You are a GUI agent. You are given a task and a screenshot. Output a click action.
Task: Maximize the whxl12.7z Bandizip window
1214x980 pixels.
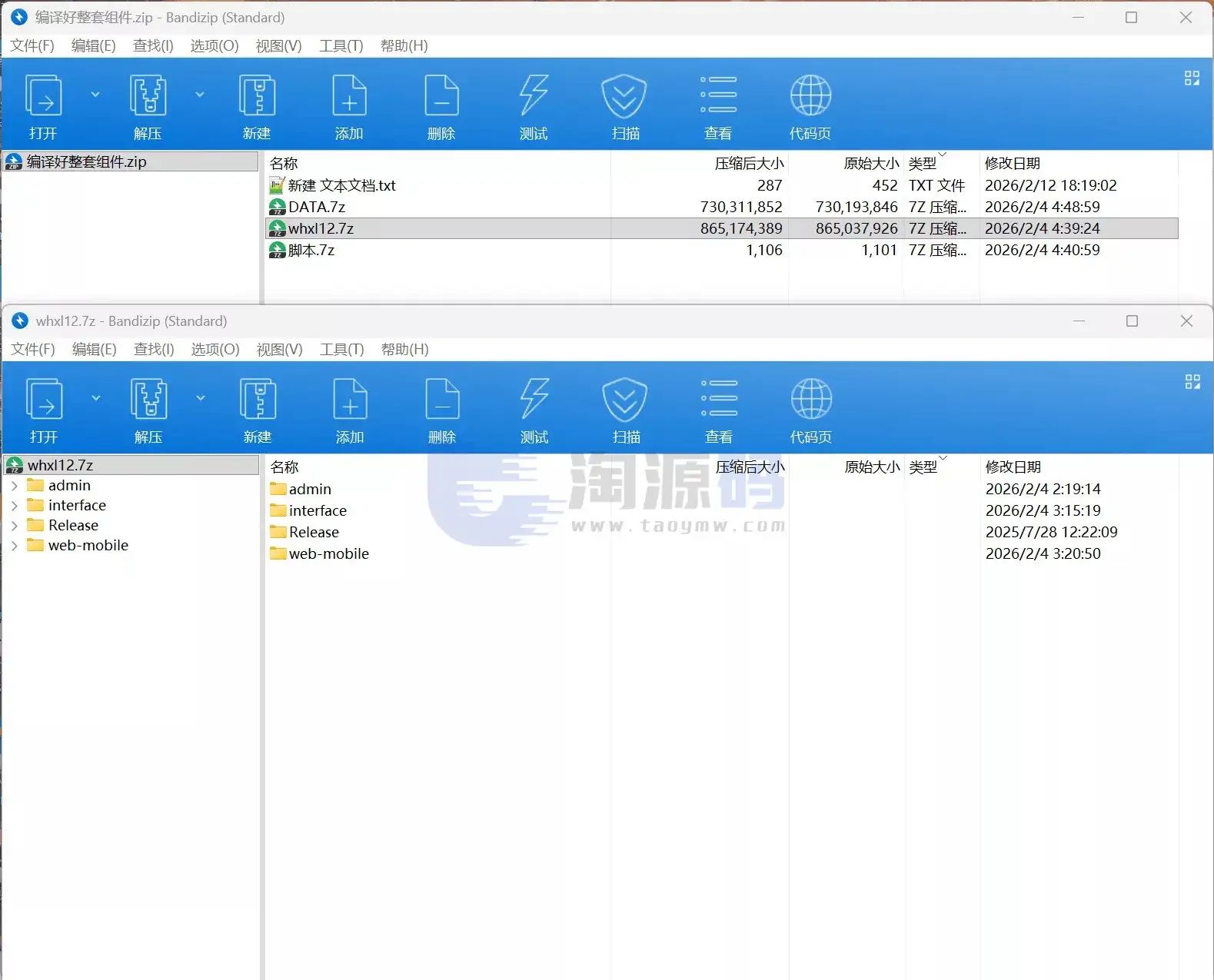coord(1132,321)
